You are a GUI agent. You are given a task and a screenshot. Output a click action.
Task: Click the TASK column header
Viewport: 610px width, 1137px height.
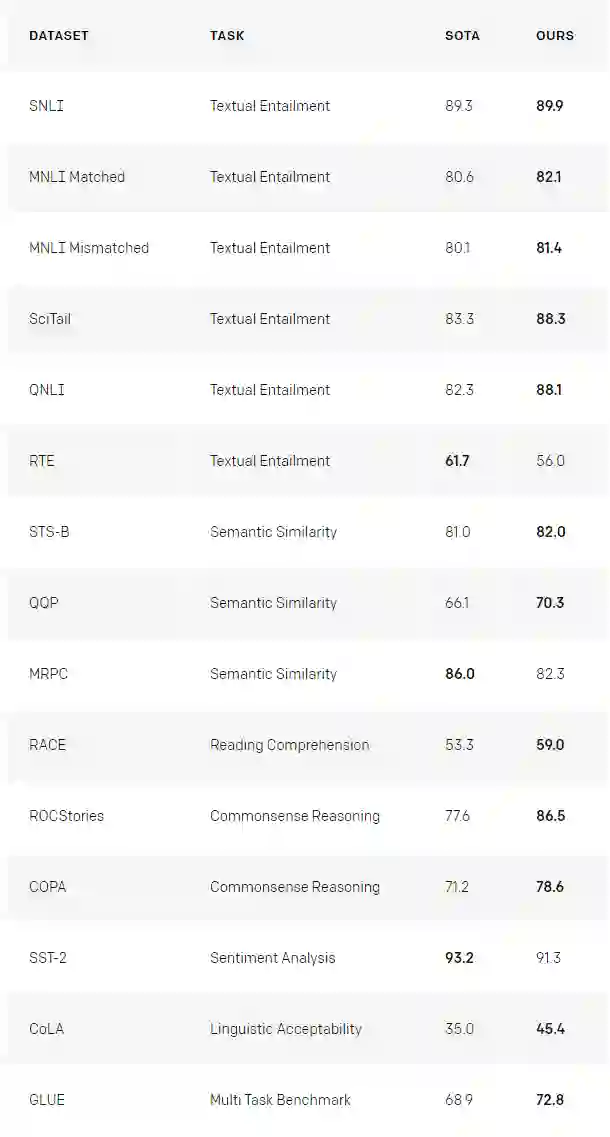pos(227,36)
